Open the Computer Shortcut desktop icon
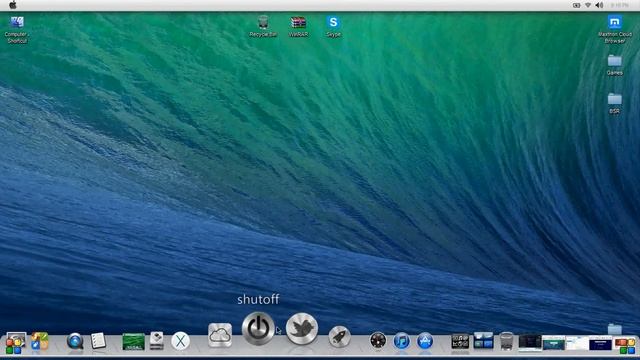 tap(17, 29)
